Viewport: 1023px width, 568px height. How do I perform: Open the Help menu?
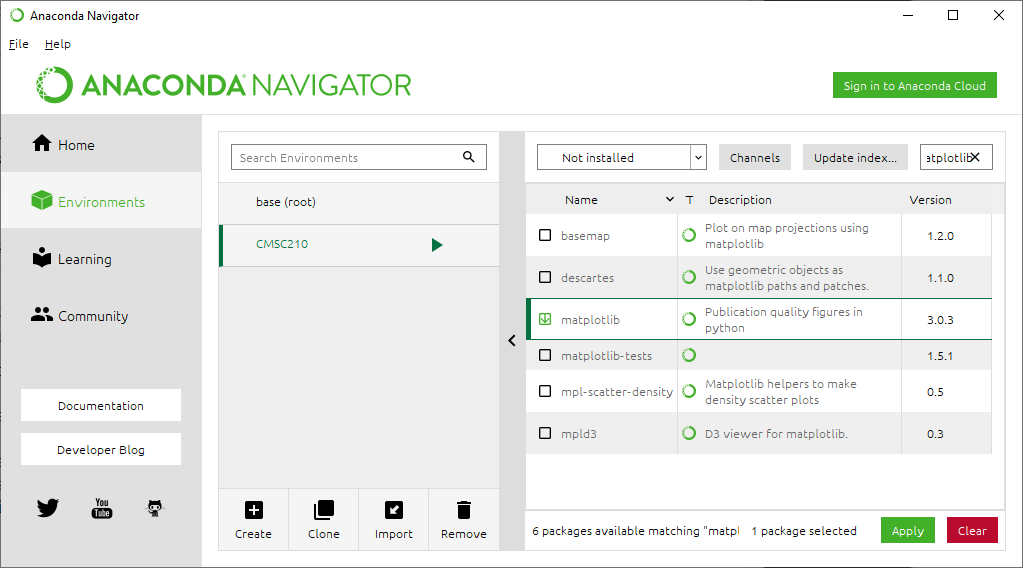(x=57, y=44)
